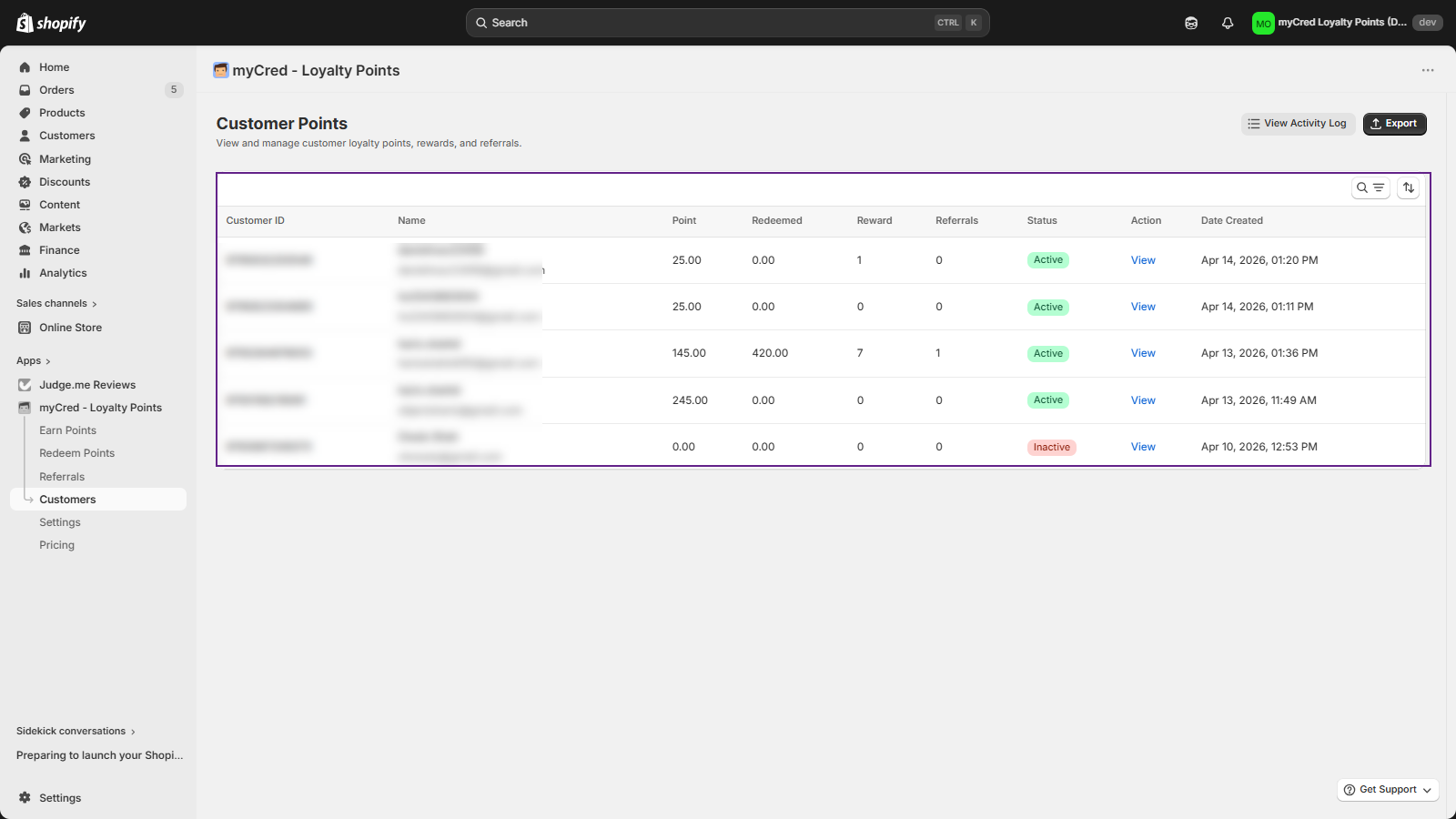Click the myCred header app icon
Image resolution: width=1456 pixels, height=819 pixels.
pos(221,70)
